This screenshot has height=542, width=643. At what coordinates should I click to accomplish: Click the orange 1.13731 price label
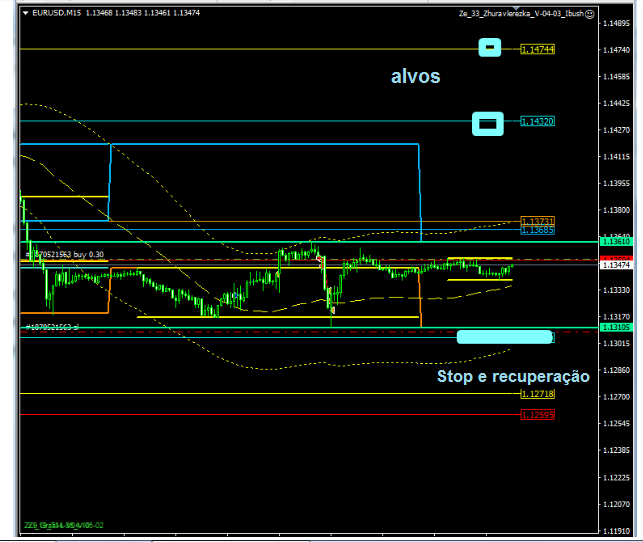537,221
